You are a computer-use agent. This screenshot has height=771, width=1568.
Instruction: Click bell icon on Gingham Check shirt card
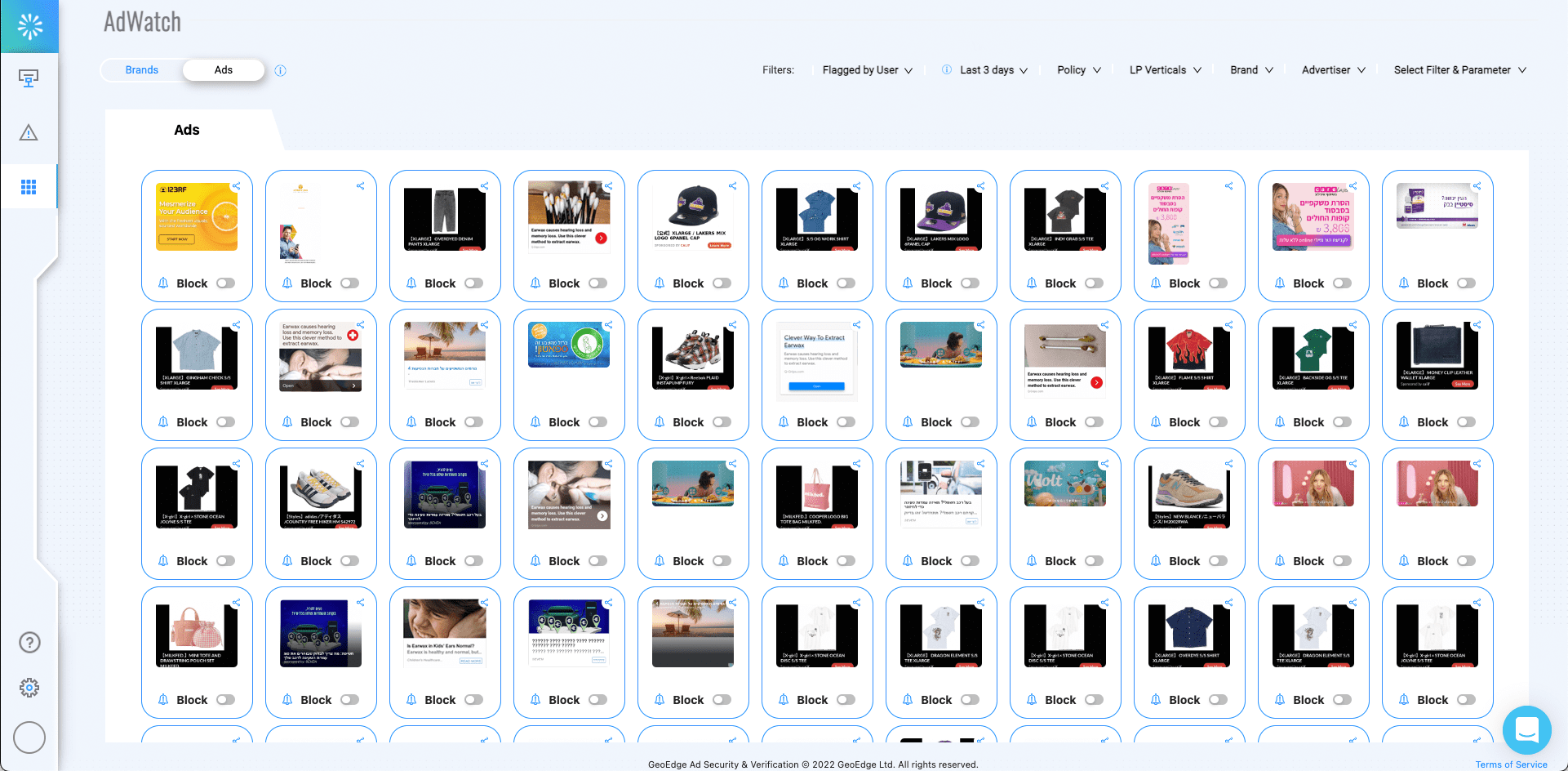tap(163, 422)
